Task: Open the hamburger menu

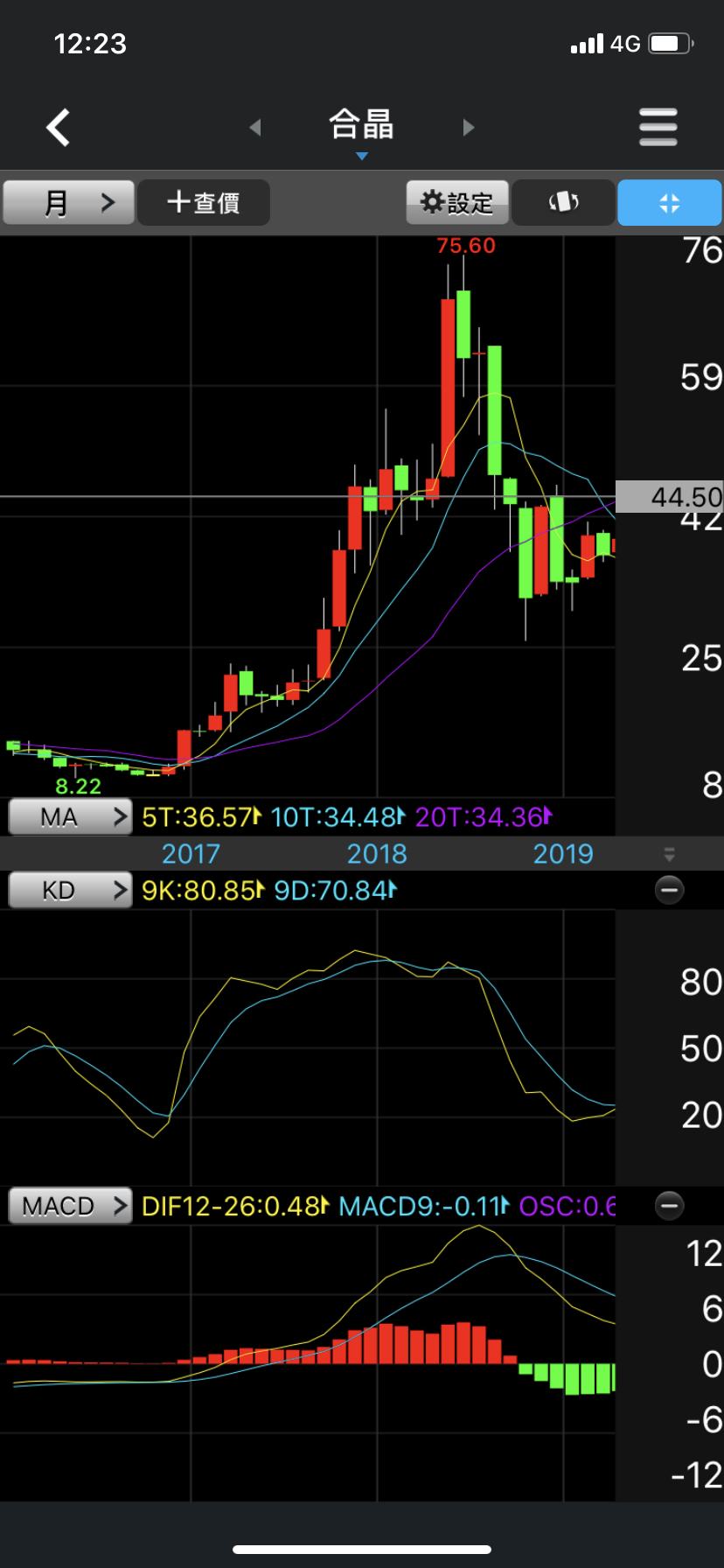Action: pyautogui.click(x=658, y=128)
